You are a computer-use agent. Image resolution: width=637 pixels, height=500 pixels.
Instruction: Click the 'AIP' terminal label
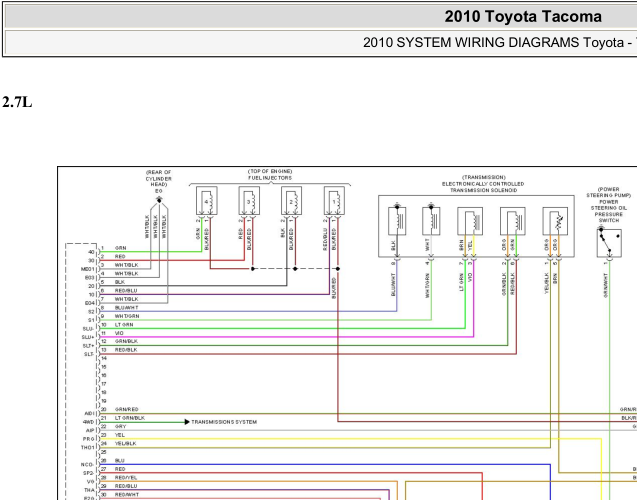tap(90, 431)
